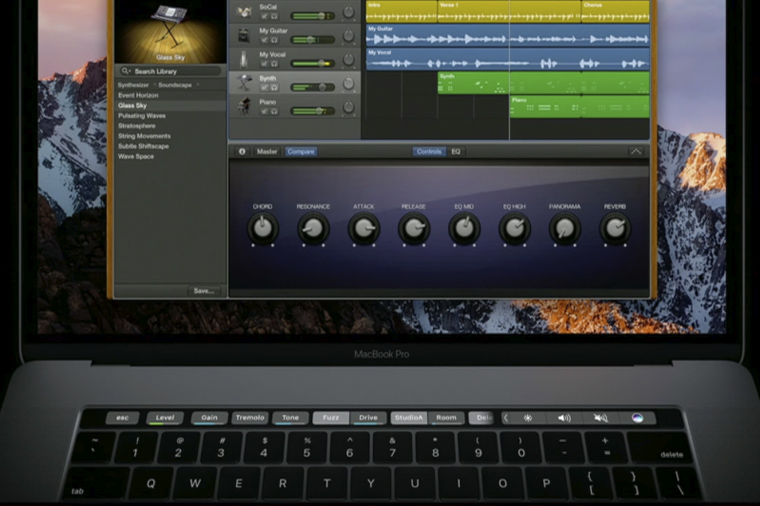Click the Piano track icon
This screenshot has width=760, height=506.
(243, 105)
